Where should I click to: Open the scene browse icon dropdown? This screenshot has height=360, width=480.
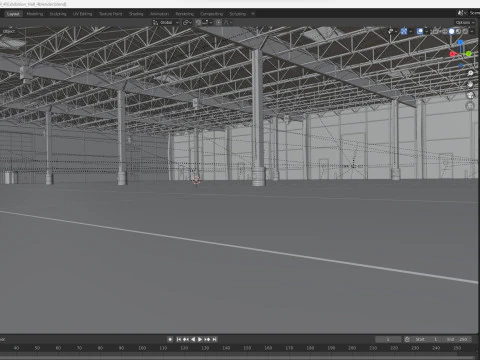[462, 13]
